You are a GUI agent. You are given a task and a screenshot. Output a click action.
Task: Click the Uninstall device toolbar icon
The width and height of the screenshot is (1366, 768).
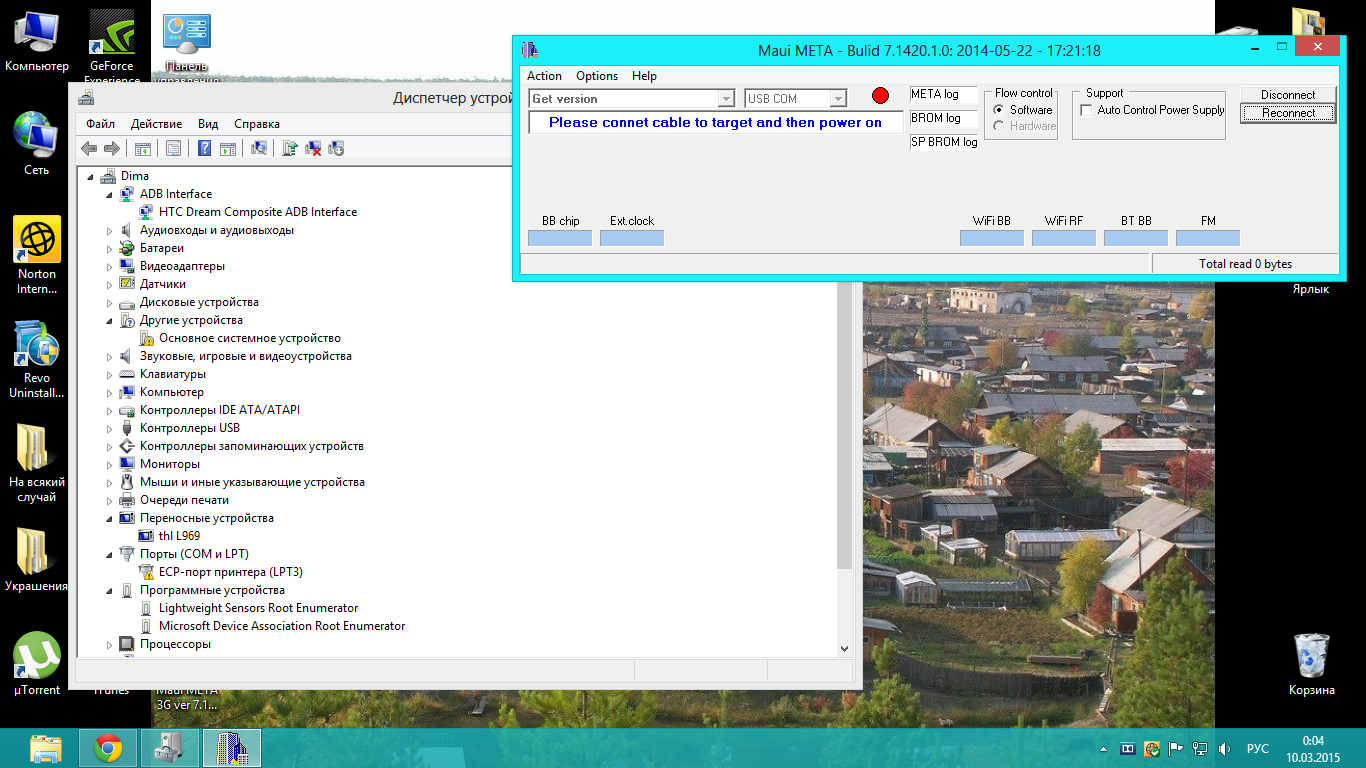pos(313,148)
